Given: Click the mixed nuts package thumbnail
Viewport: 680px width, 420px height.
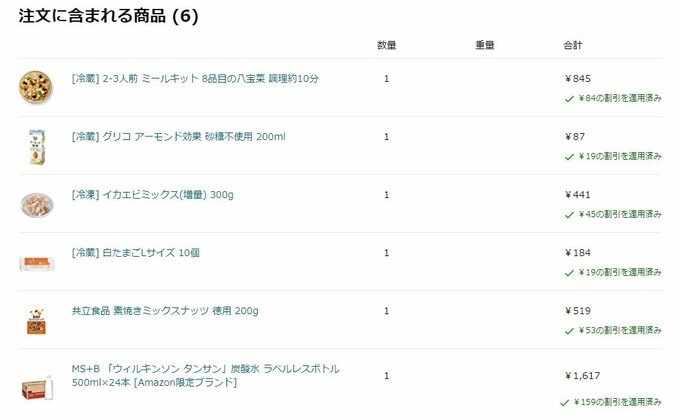Looking at the screenshot, I should [34, 319].
